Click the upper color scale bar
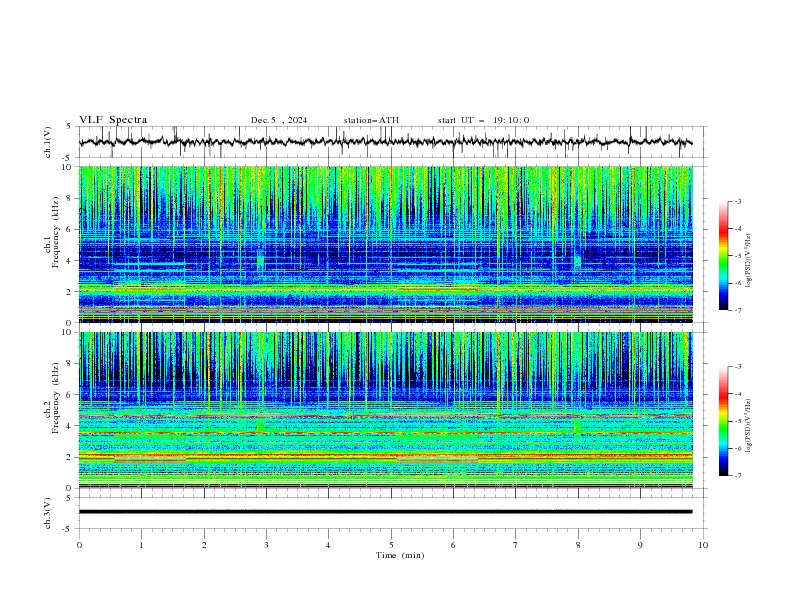This screenshot has height=612, width=792. [x=723, y=256]
